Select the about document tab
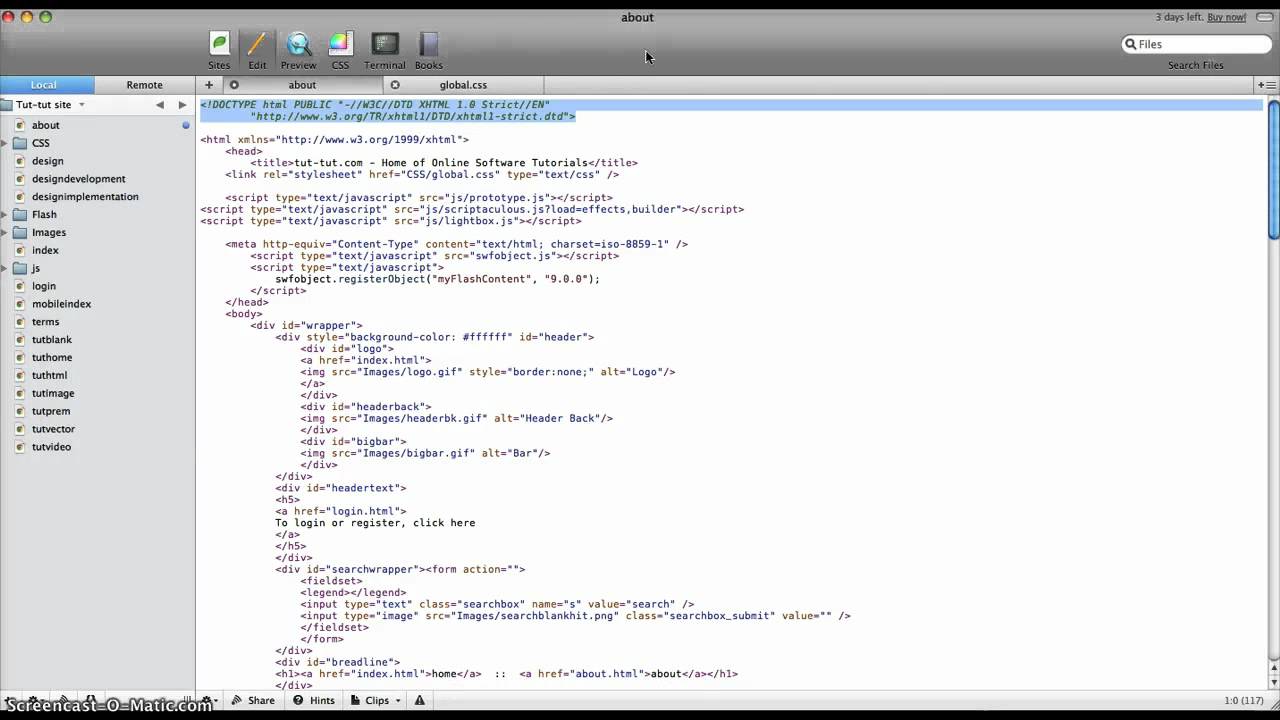1280x720 pixels. (302, 85)
